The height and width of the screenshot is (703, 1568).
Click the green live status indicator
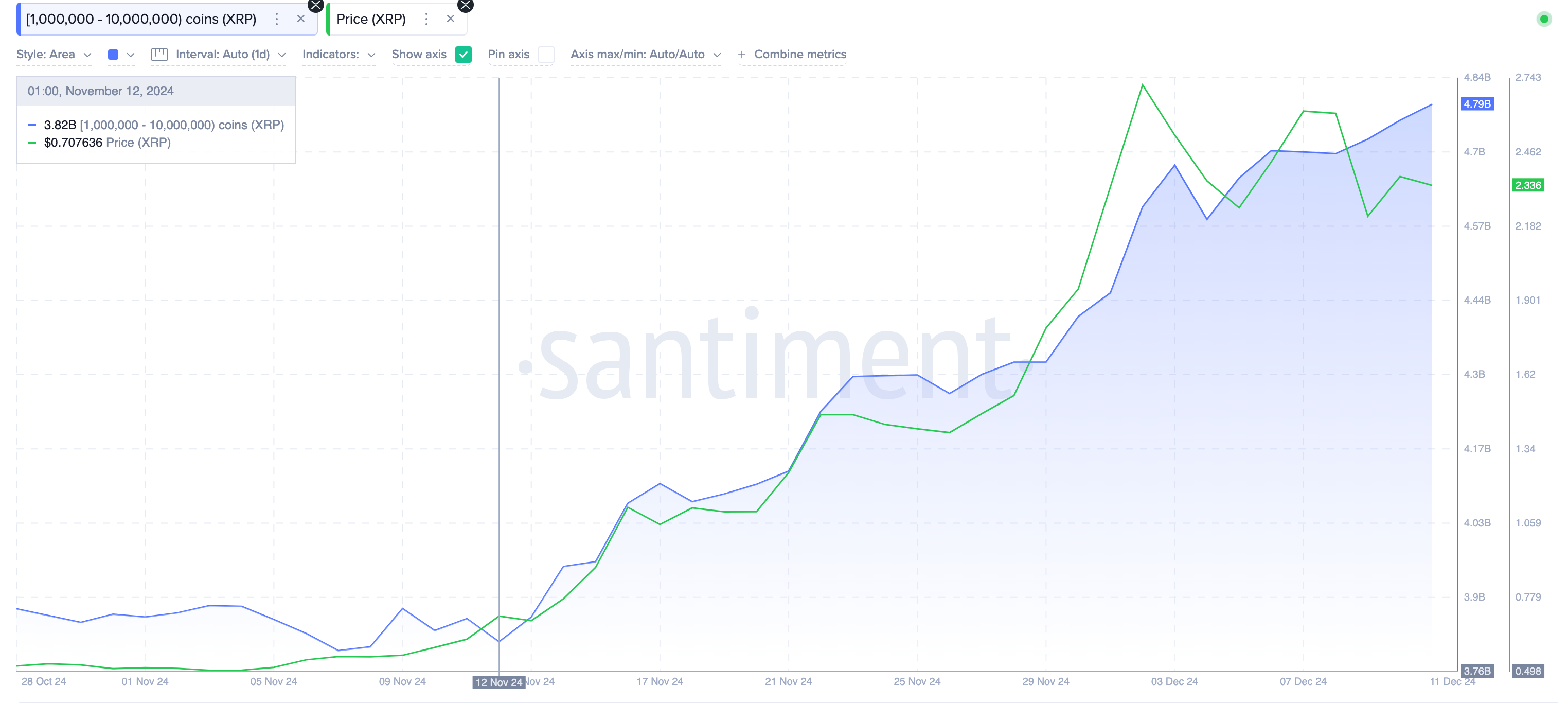pyautogui.click(x=1544, y=19)
